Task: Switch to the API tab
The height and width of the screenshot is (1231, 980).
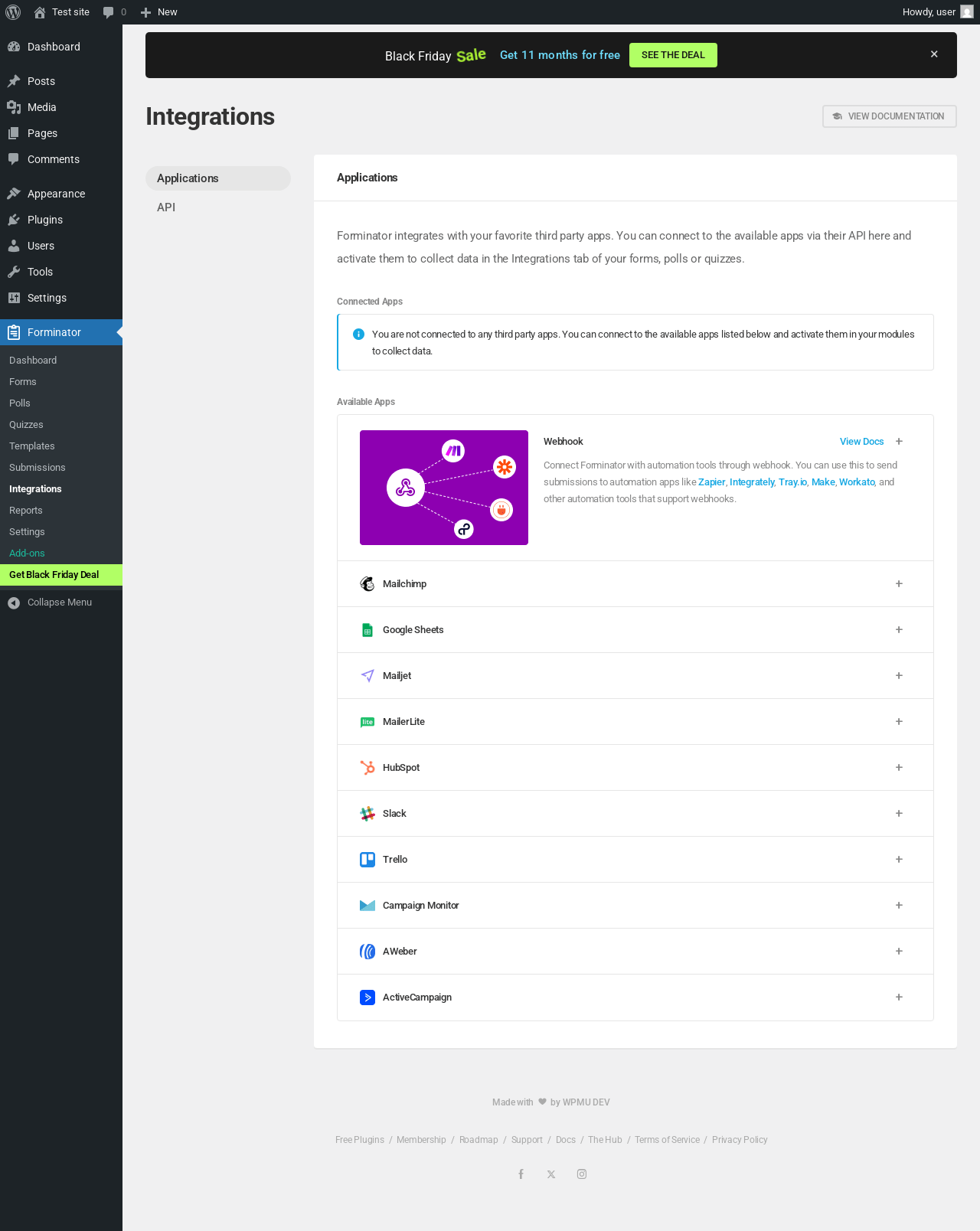Action: [166, 207]
